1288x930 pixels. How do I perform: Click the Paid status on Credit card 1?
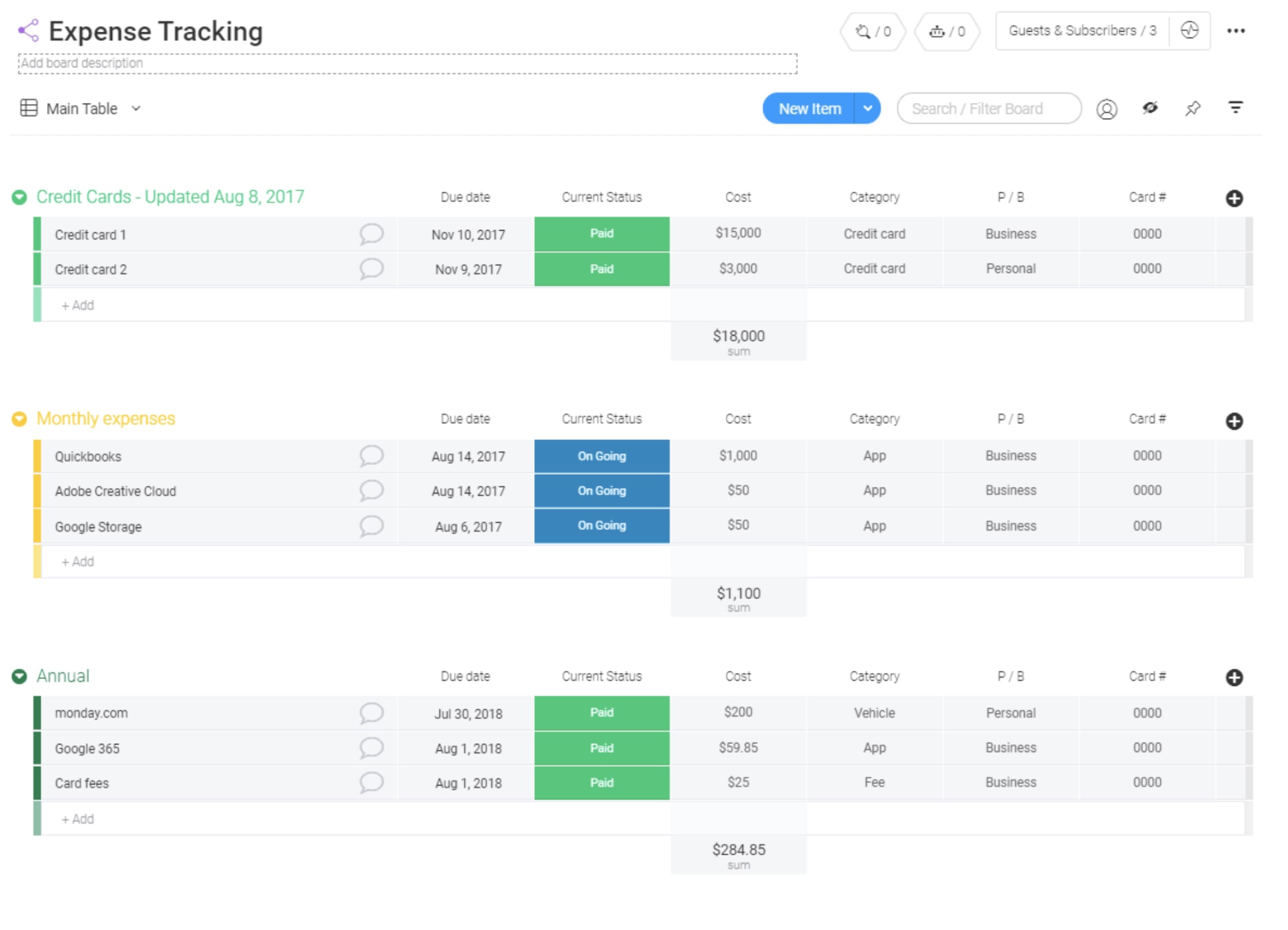pyautogui.click(x=601, y=234)
